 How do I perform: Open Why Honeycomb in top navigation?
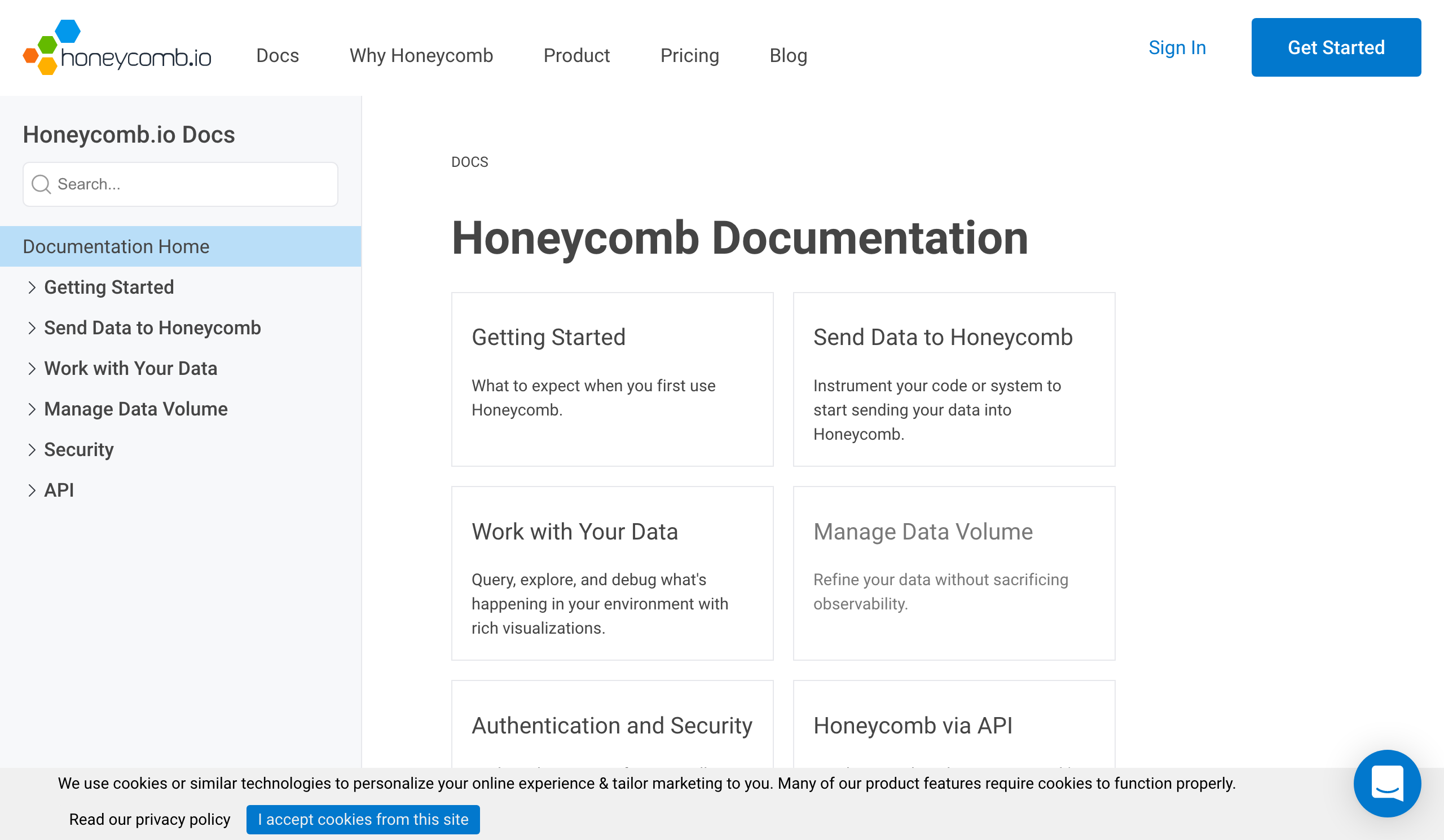pyautogui.click(x=421, y=56)
